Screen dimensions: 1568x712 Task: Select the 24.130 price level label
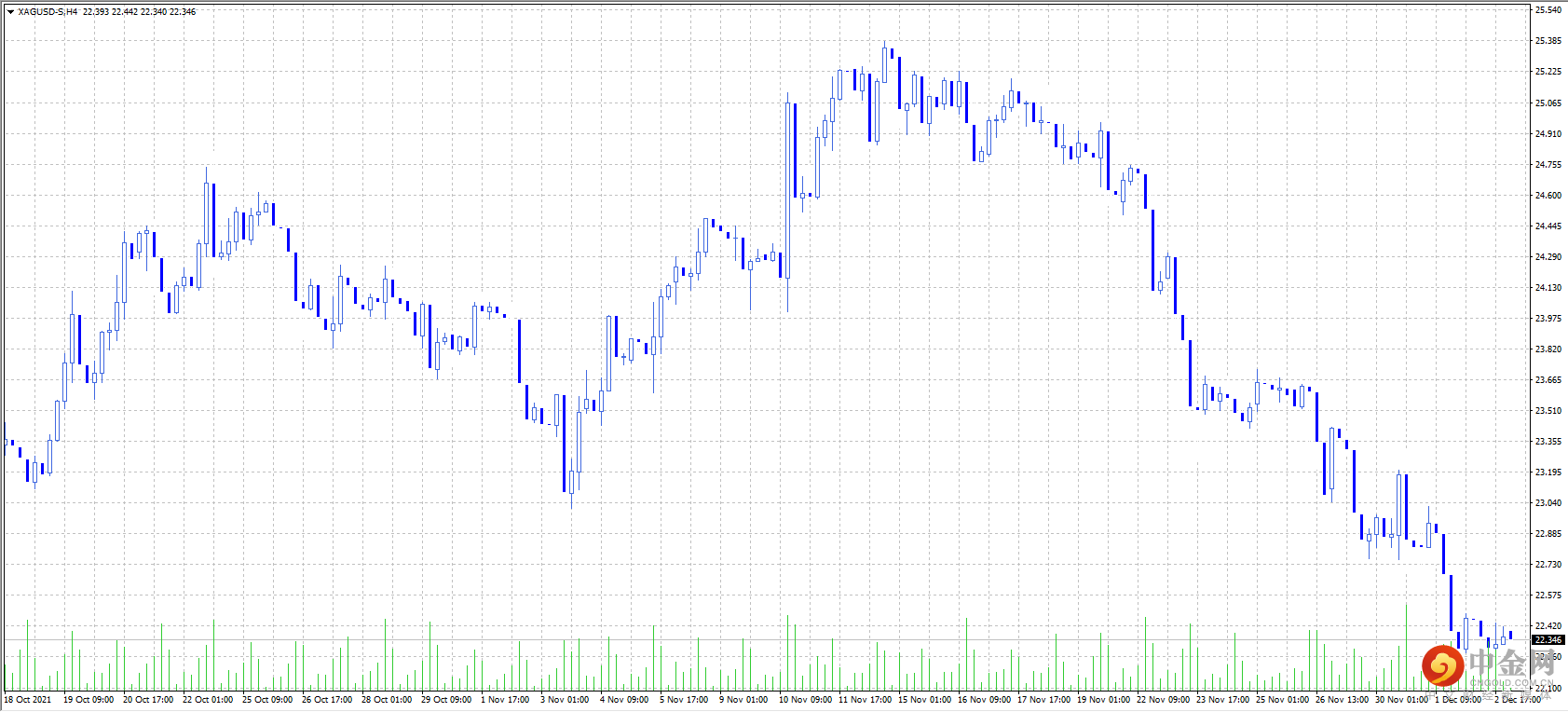[1548, 288]
